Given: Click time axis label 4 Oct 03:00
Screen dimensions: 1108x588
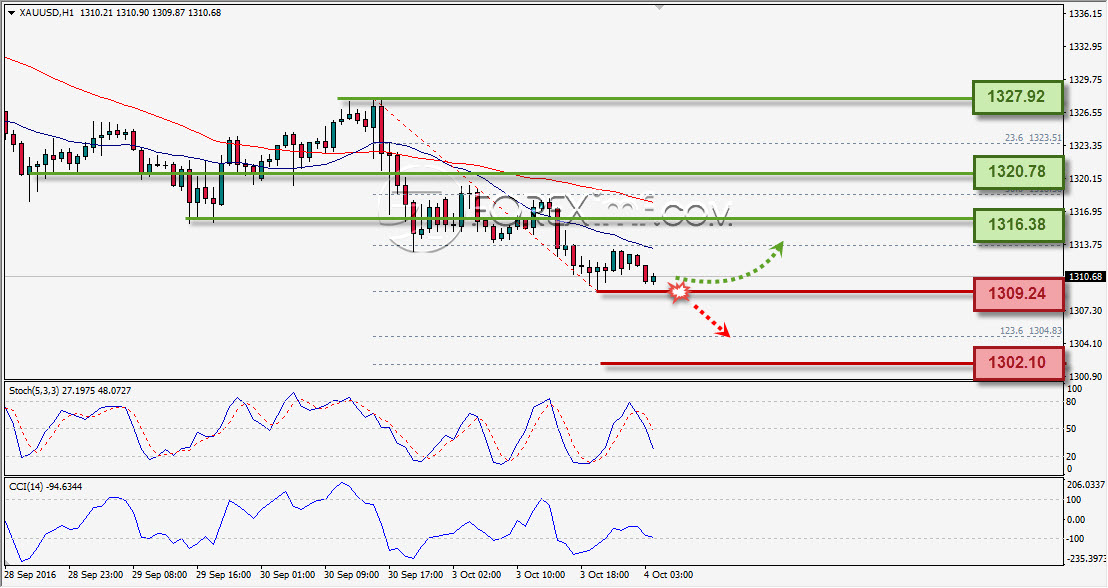Looking at the screenshot, I should pos(668,575).
